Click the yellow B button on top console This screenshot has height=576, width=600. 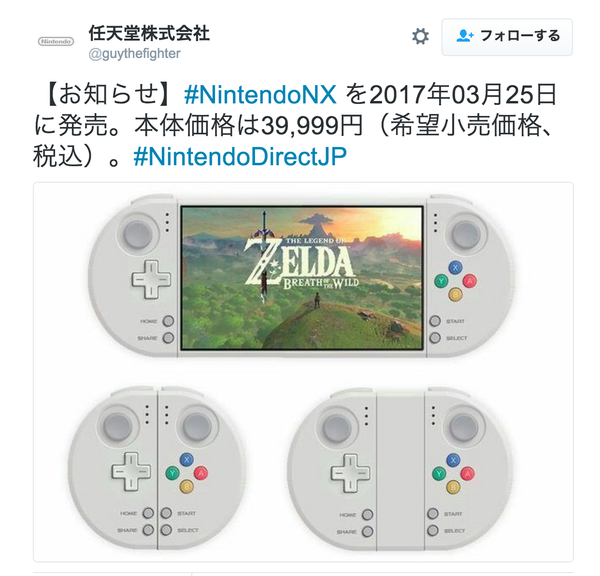(455, 295)
